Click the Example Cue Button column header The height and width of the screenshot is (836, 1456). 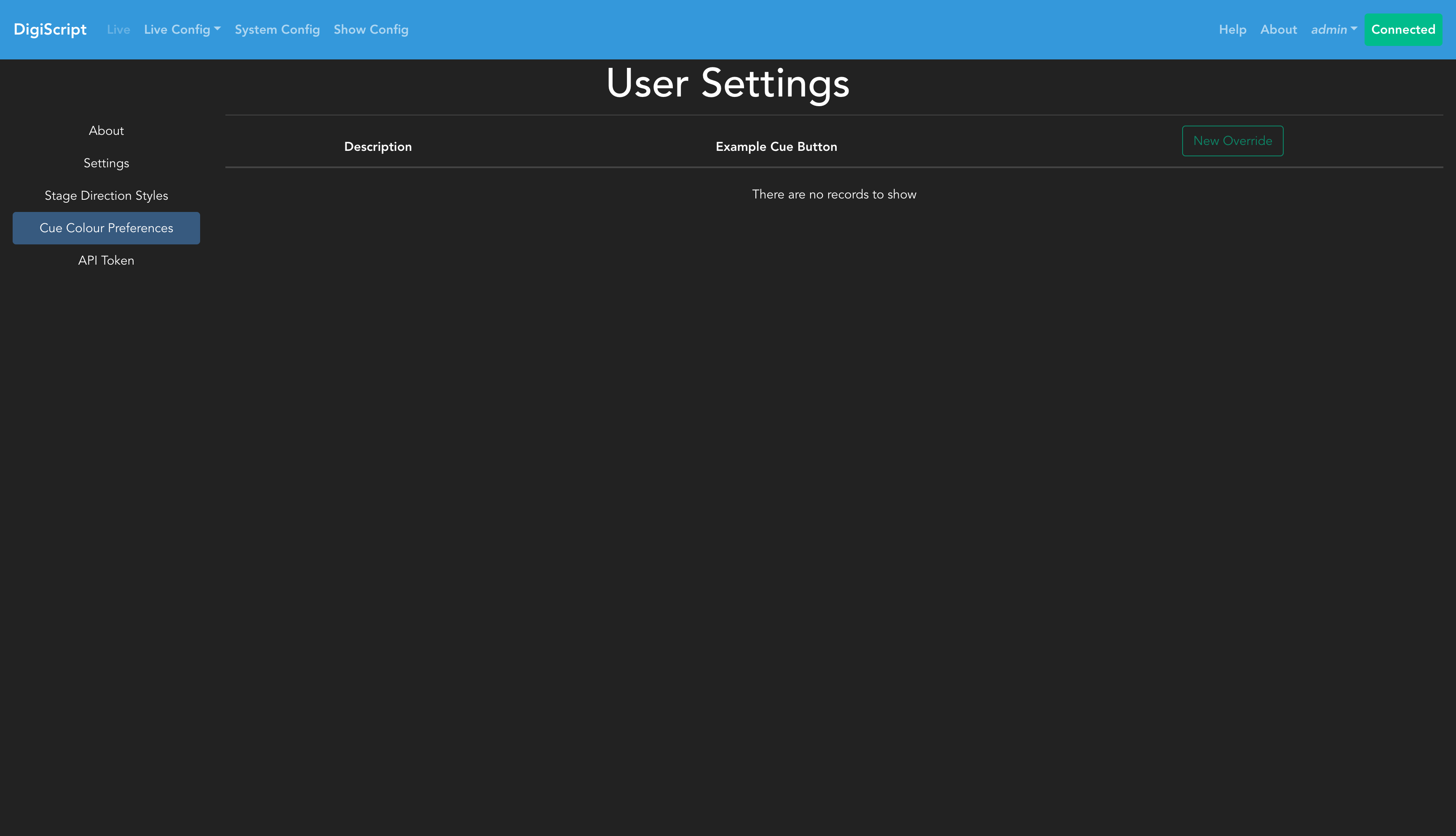point(776,146)
